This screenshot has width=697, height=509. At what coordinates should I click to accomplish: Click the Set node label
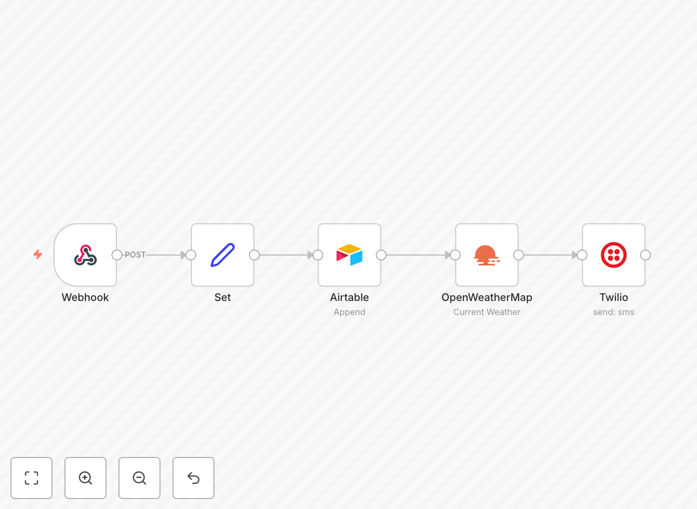point(223,297)
